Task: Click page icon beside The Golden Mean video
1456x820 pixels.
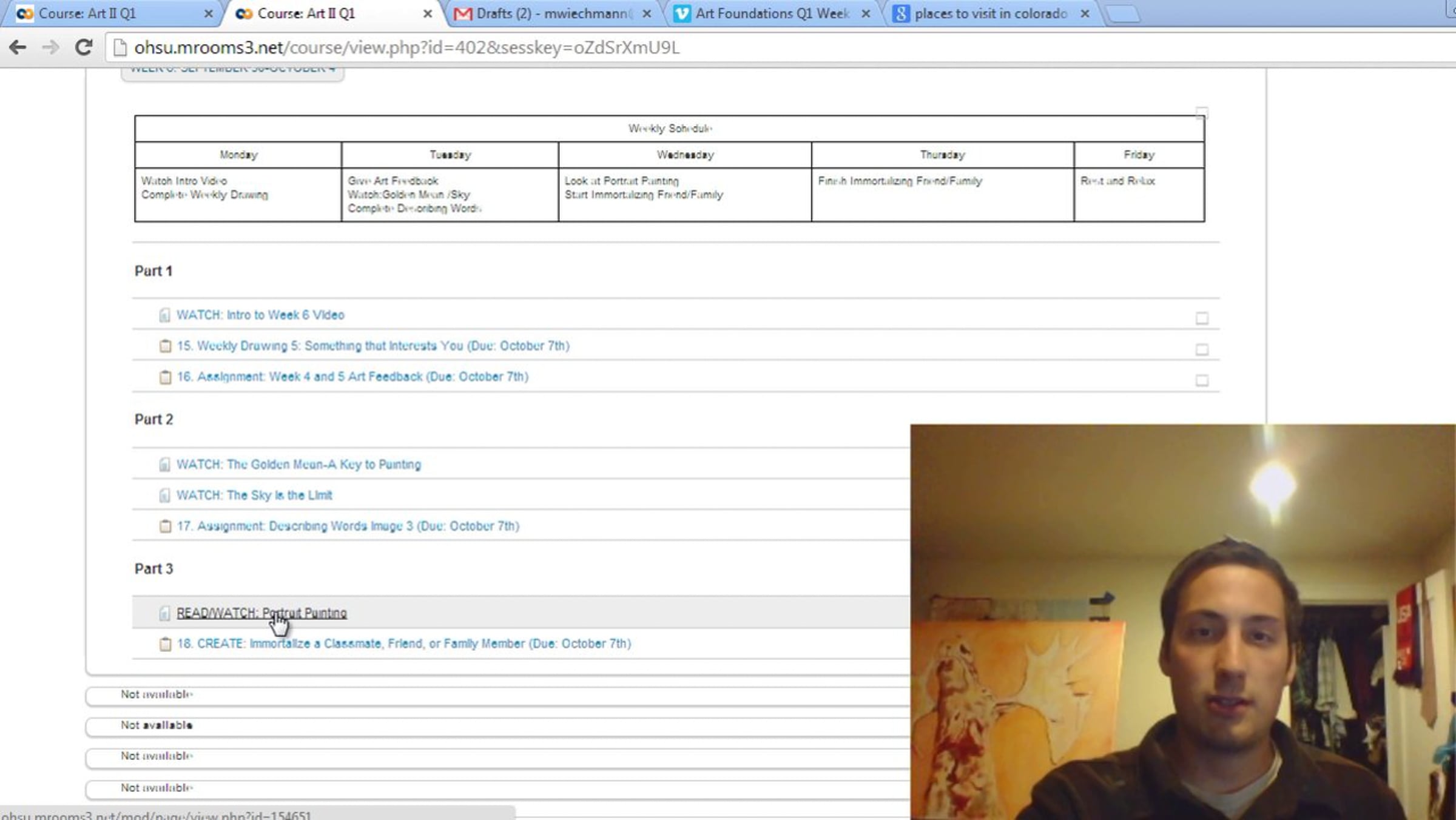Action: tap(164, 465)
